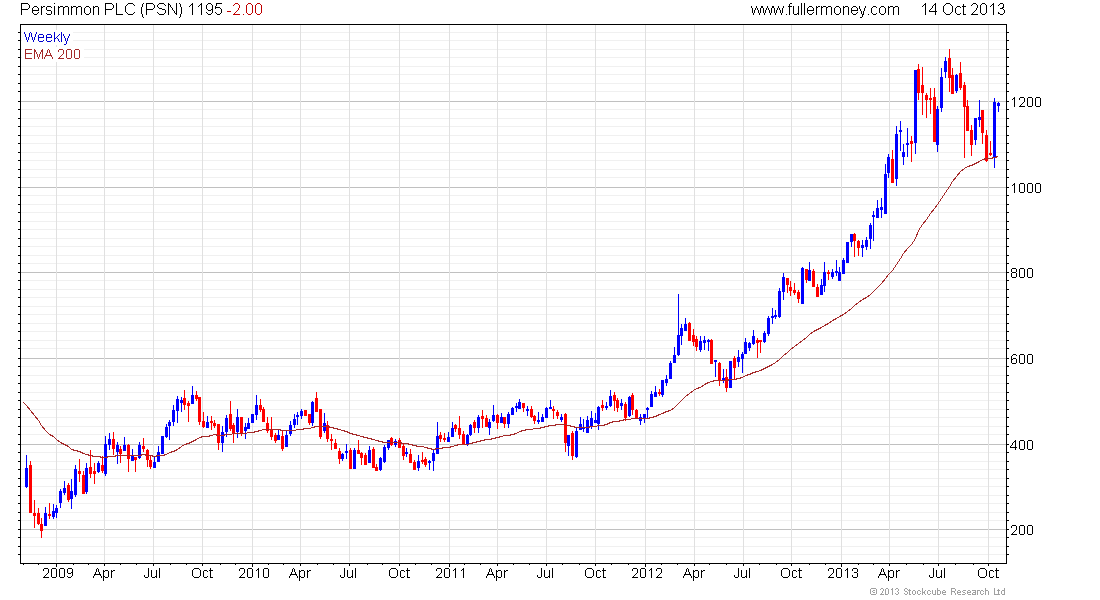Click the date '14 Oct 2013'
Viewport: 1100px width, 600px height.
(x=963, y=10)
